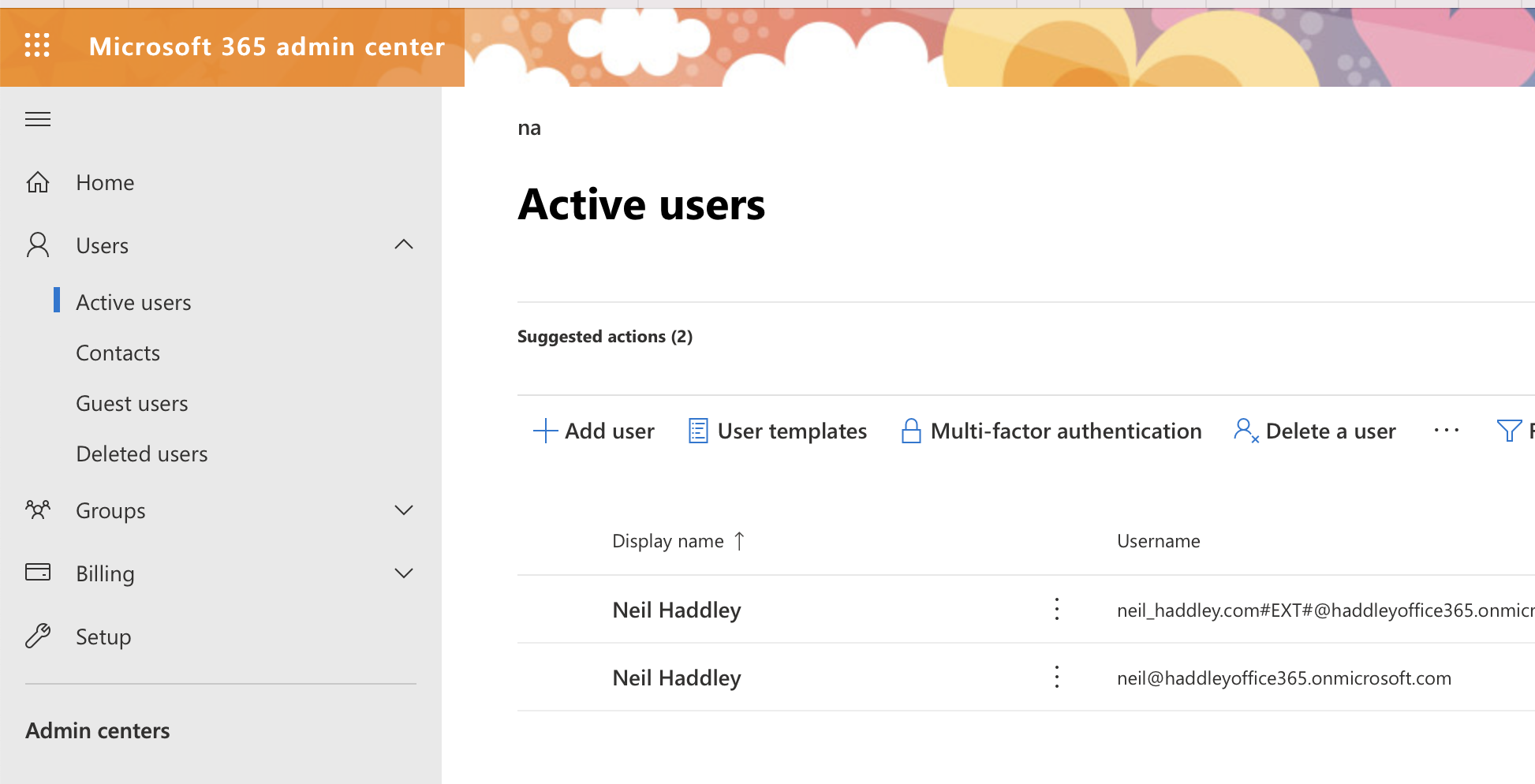Collapse navigation using the hamburger icon

coord(37,119)
